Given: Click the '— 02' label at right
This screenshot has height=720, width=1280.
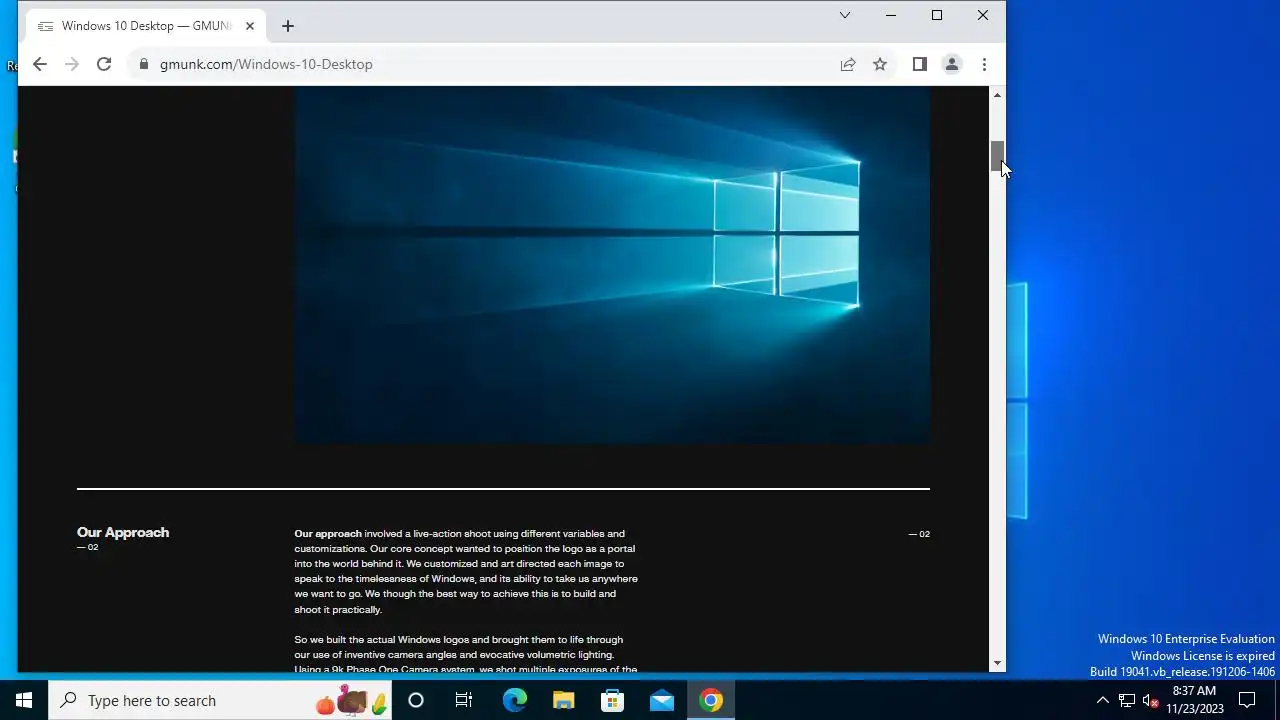Looking at the screenshot, I should click(x=919, y=534).
